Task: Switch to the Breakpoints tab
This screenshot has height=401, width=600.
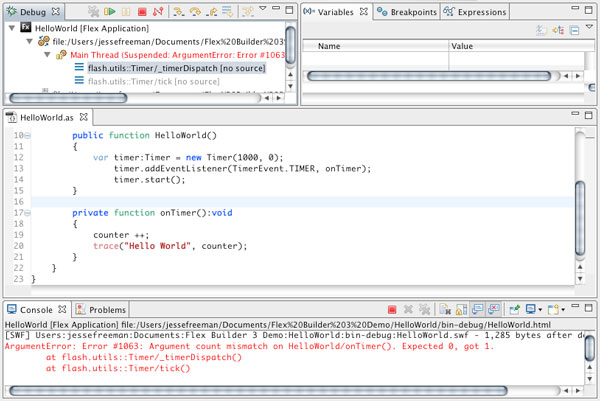Action: point(407,12)
